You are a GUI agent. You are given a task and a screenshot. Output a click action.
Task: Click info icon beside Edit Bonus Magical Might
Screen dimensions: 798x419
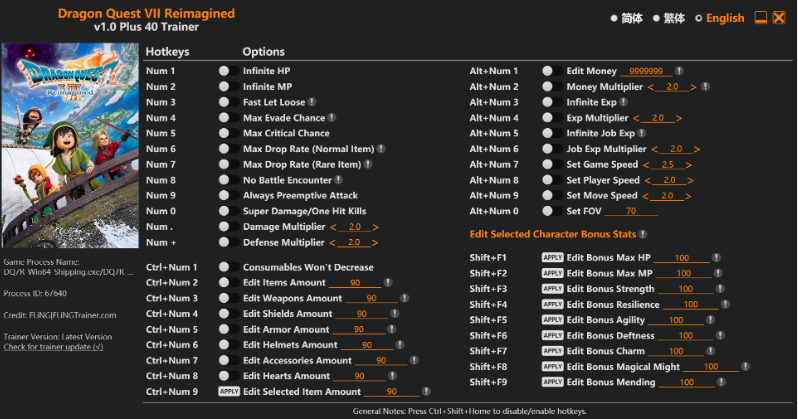click(745, 366)
